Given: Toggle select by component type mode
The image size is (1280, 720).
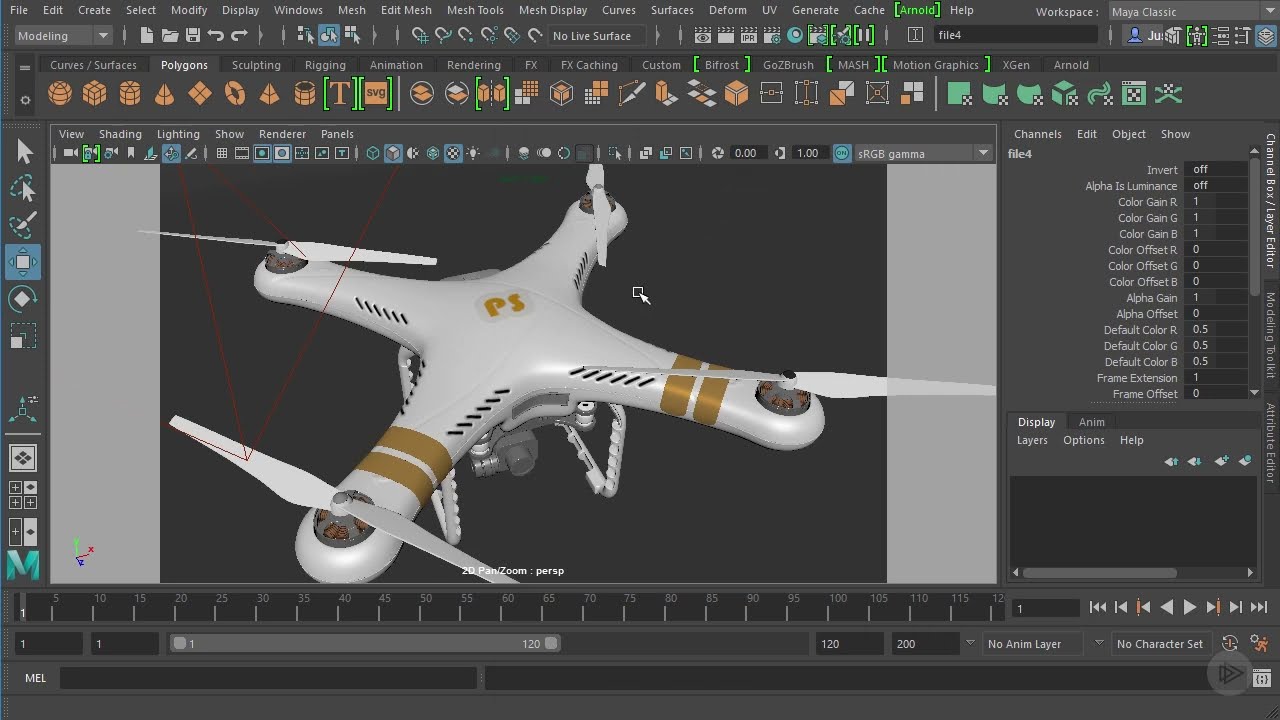Looking at the screenshot, I should click(x=352, y=35).
